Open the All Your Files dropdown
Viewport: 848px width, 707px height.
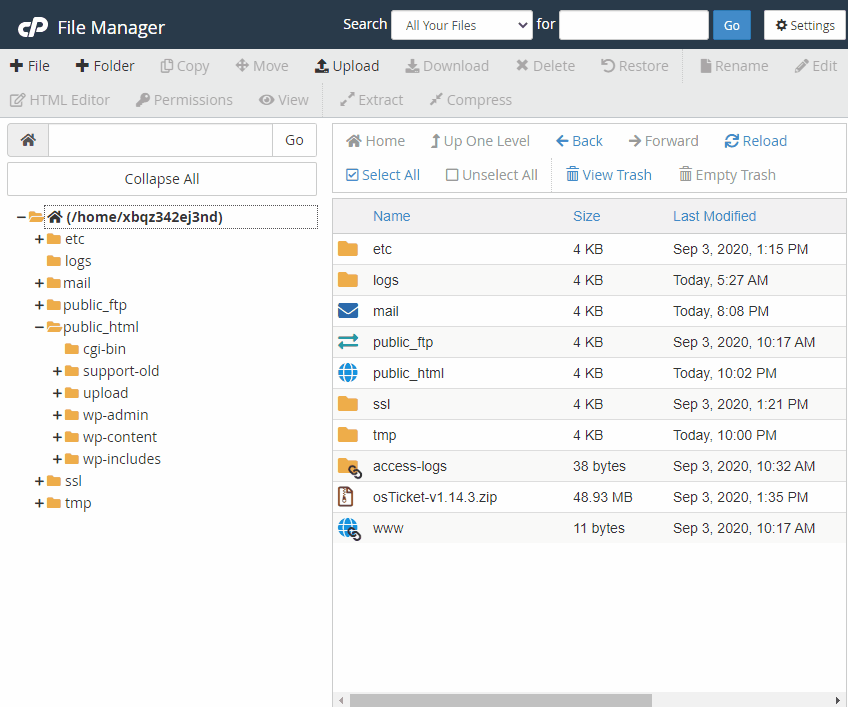pos(462,25)
